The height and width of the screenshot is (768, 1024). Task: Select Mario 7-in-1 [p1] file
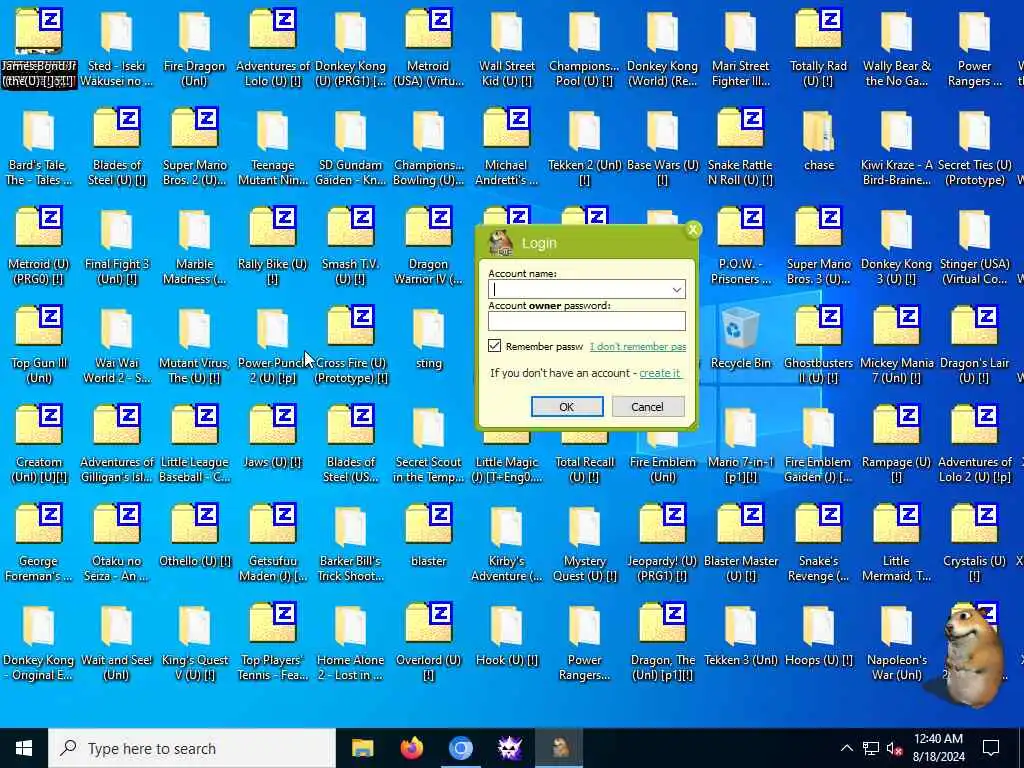coord(740,443)
